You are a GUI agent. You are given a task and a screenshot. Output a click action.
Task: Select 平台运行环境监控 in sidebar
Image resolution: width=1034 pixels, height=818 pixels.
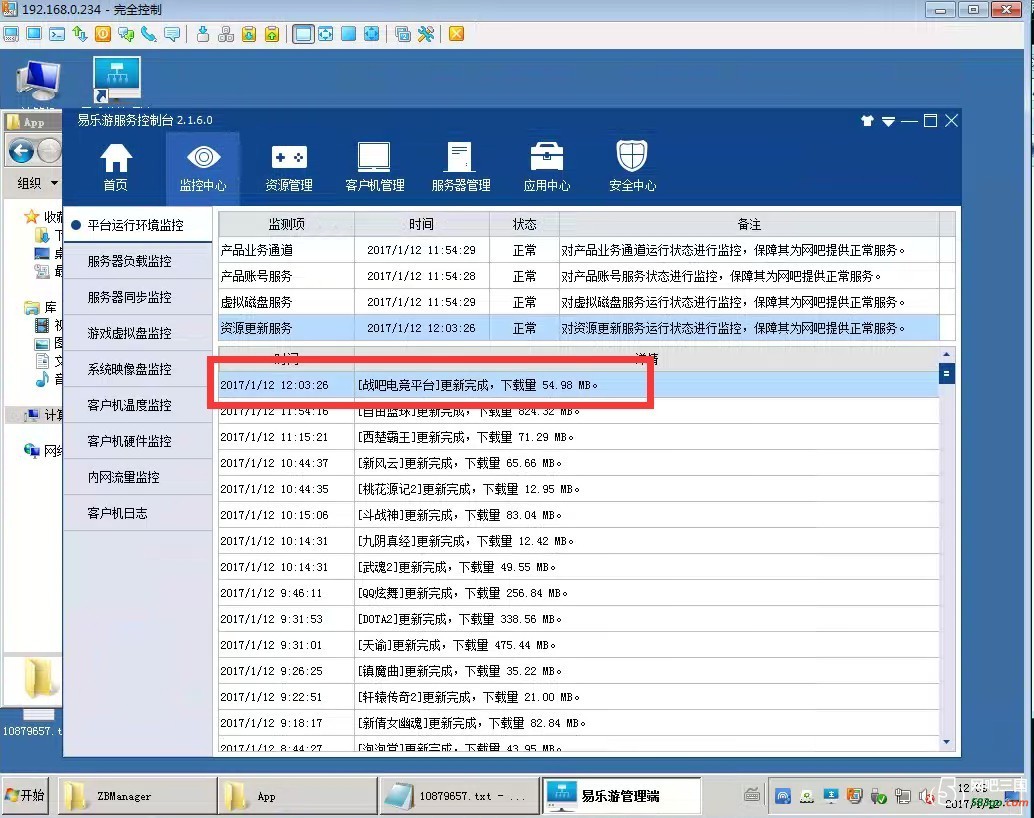138,225
